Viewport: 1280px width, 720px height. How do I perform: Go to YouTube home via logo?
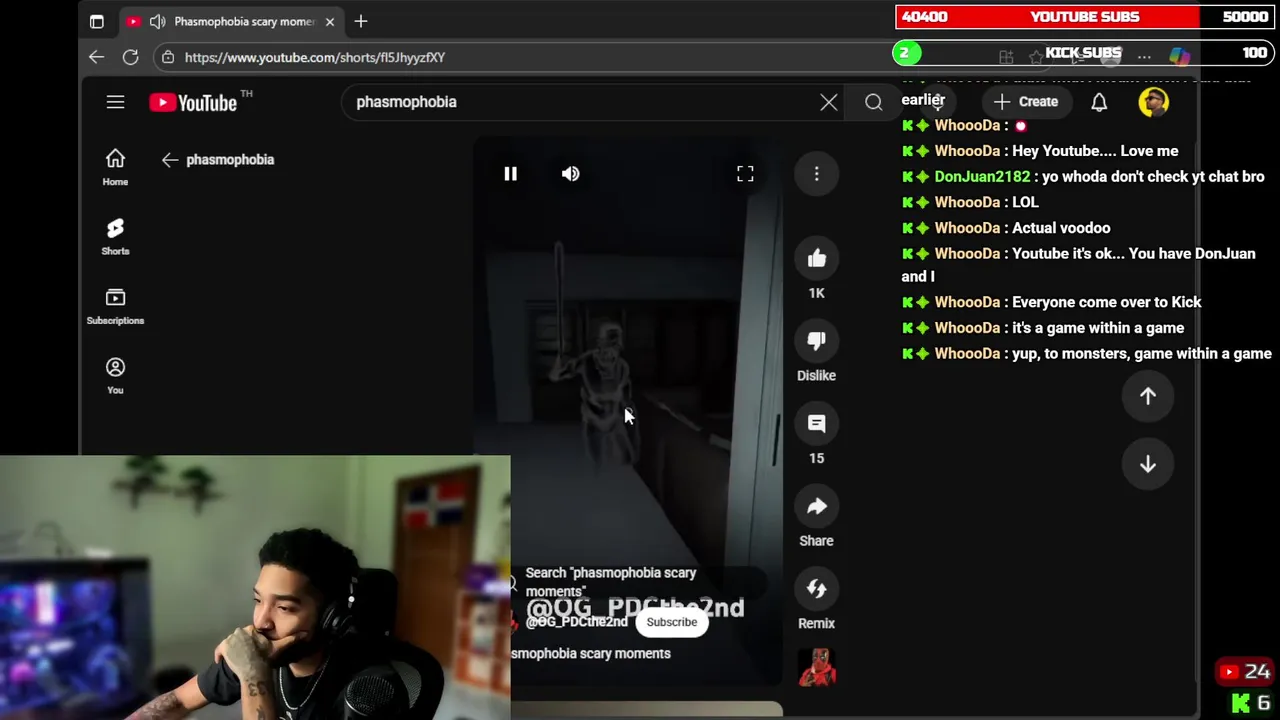point(194,102)
